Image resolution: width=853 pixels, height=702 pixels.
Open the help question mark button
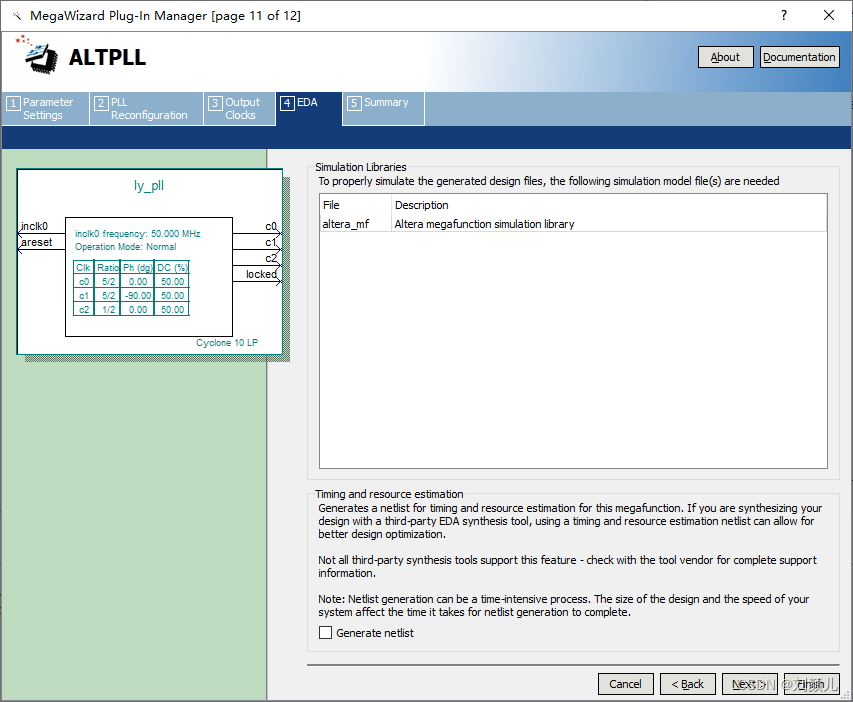pyautogui.click(x=783, y=15)
